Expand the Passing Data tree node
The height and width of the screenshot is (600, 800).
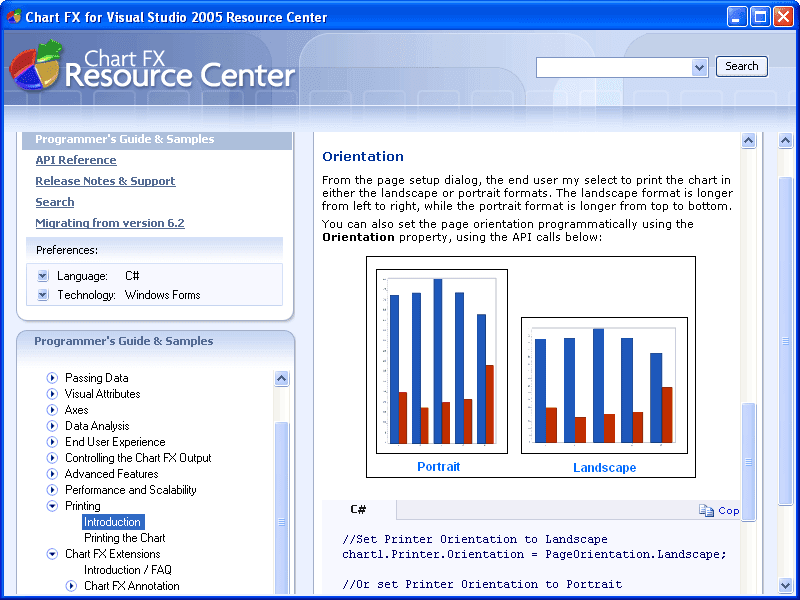pos(52,378)
